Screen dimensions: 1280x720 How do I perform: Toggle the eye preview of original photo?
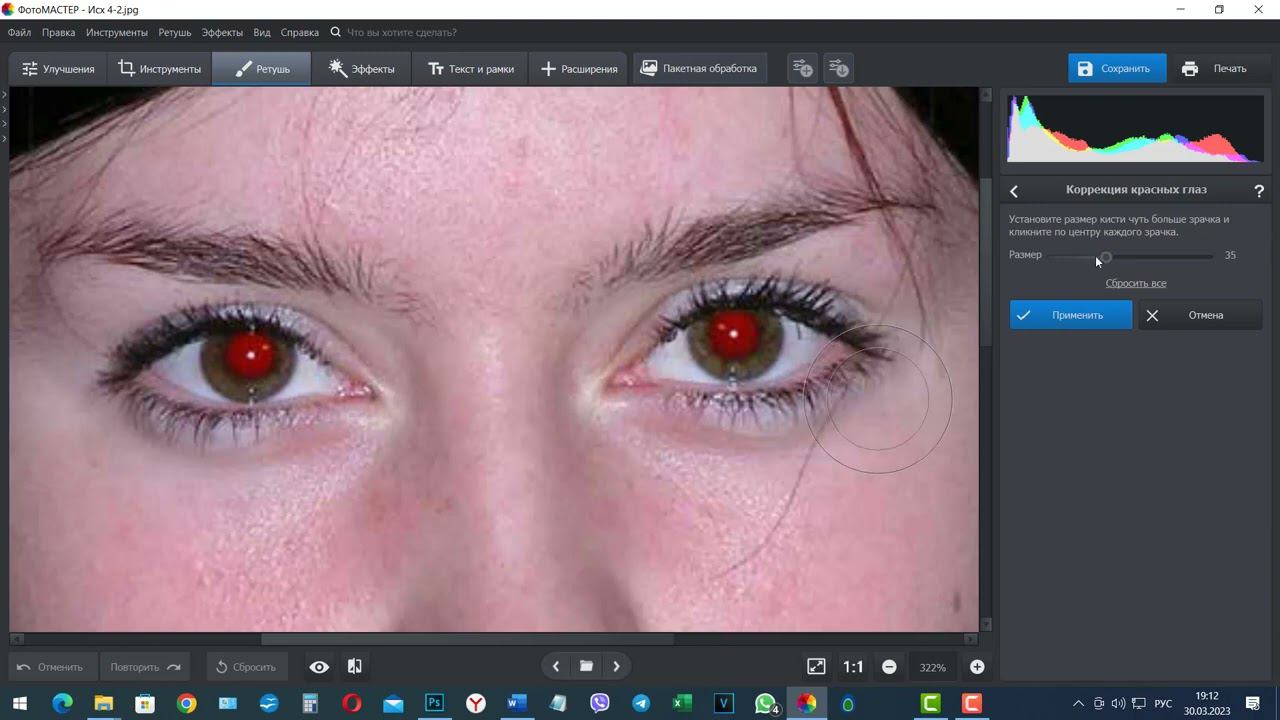(319, 667)
